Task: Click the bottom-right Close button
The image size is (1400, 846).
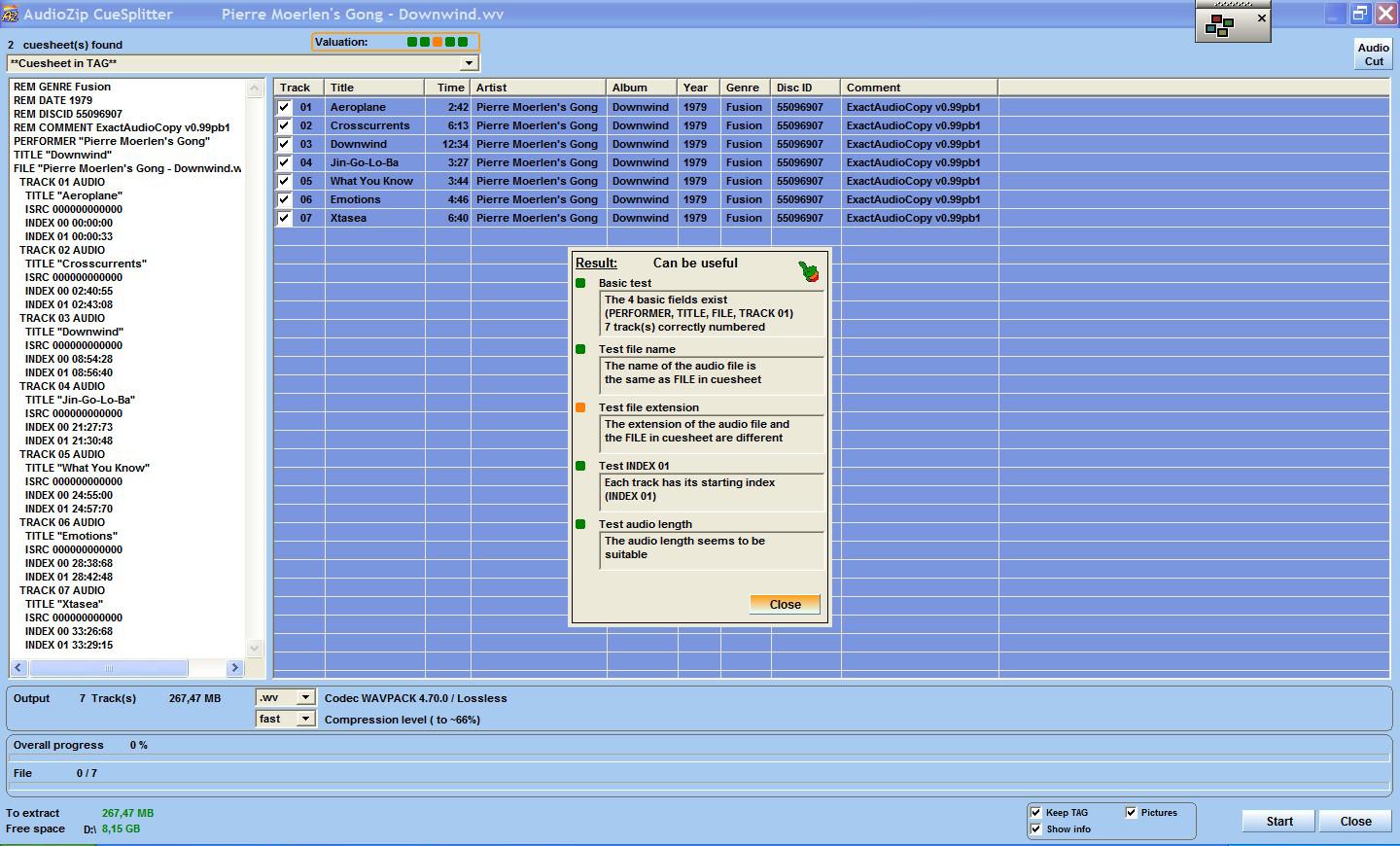Action: point(1355,821)
